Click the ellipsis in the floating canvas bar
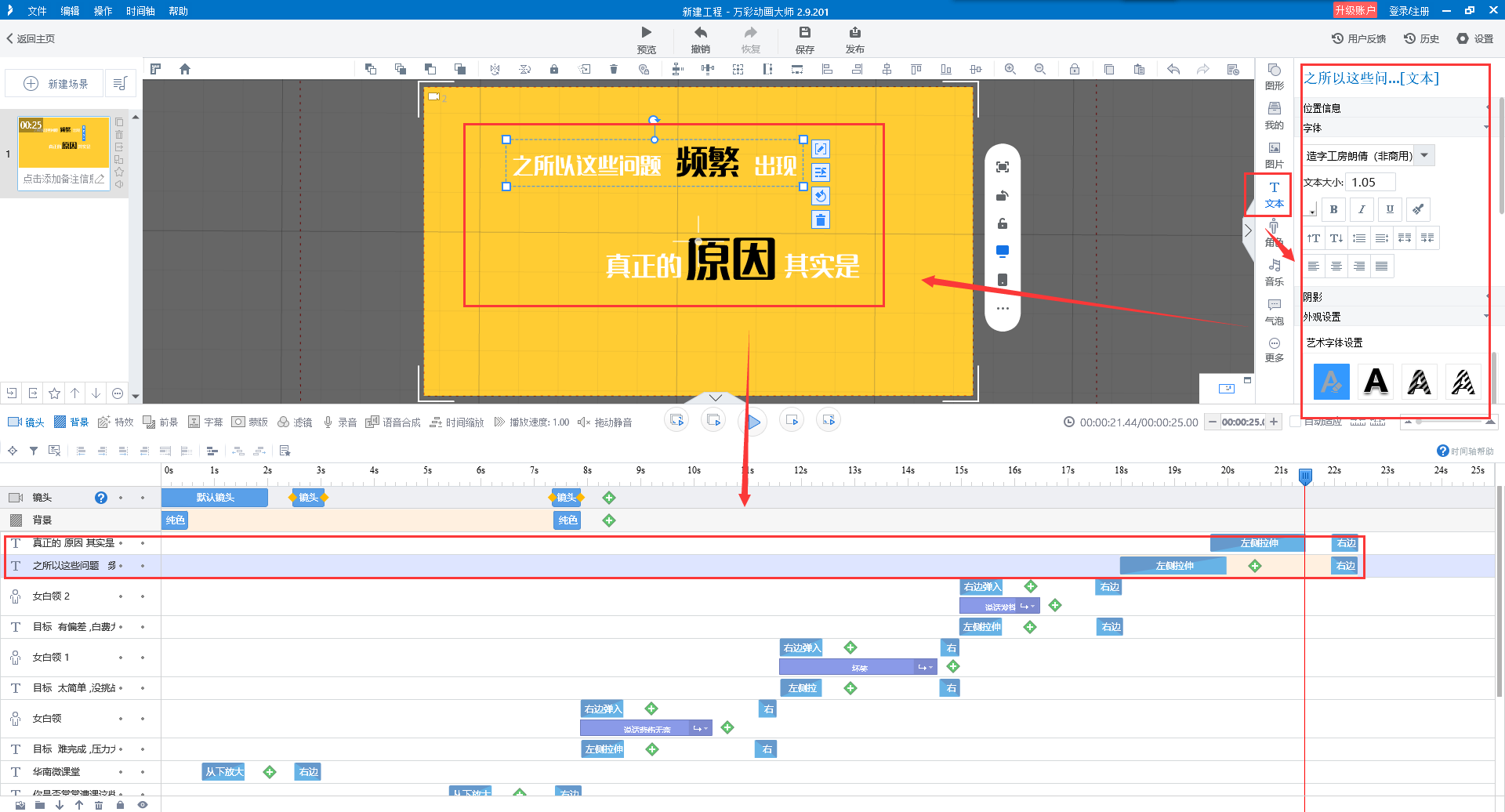This screenshot has height=812, width=1505. point(1002,308)
